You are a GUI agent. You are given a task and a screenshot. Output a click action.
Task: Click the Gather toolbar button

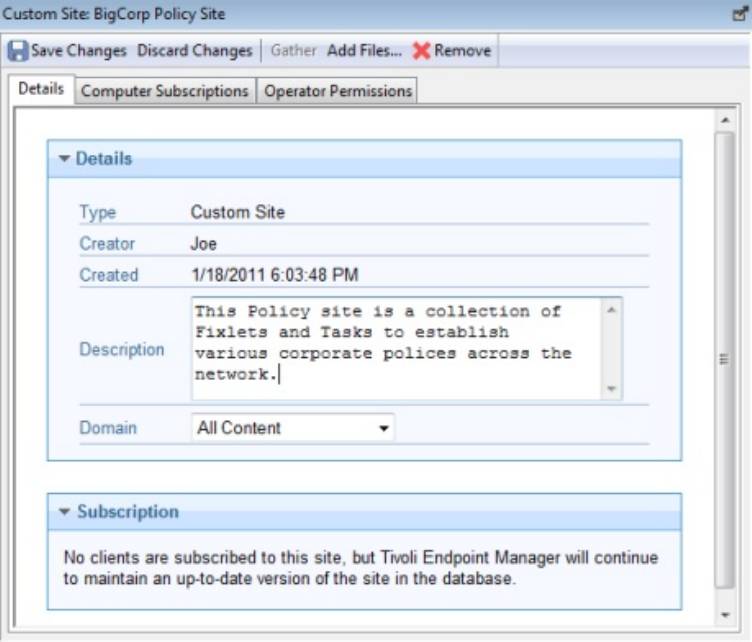(x=293, y=50)
